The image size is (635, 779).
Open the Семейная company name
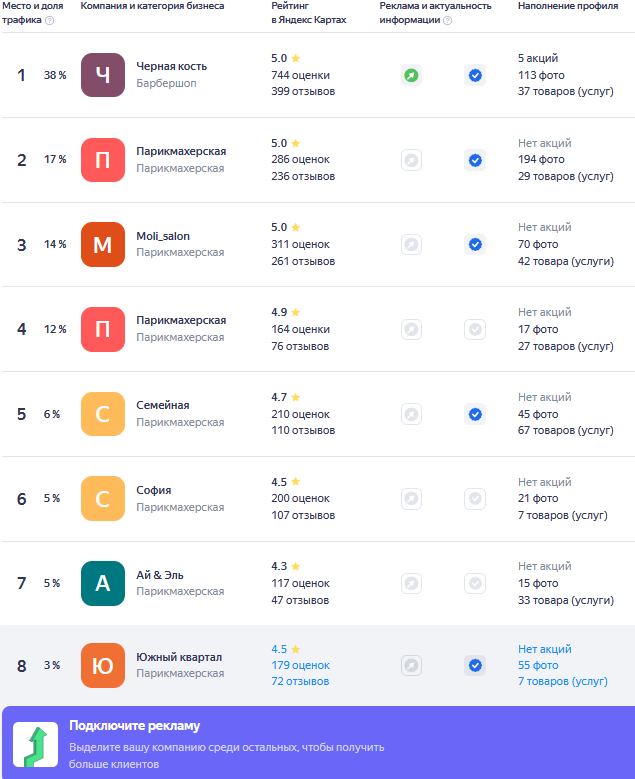click(x=163, y=405)
